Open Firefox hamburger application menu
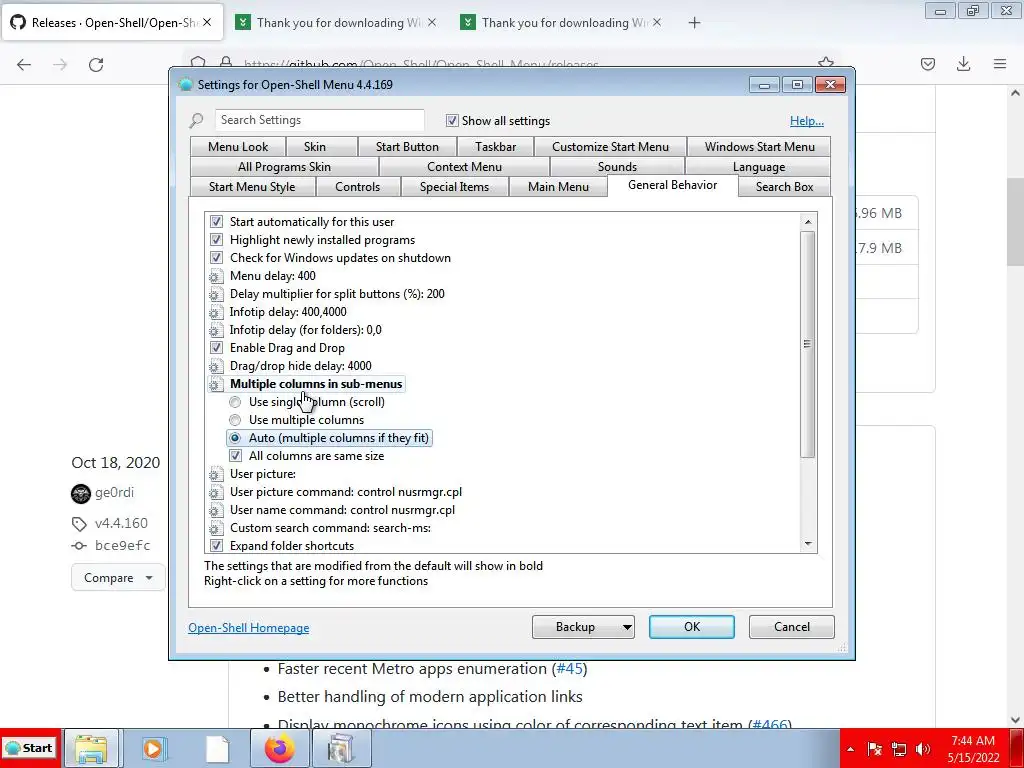Image resolution: width=1024 pixels, height=768 pixels. pyautogui.click(x=1000, y=64)
